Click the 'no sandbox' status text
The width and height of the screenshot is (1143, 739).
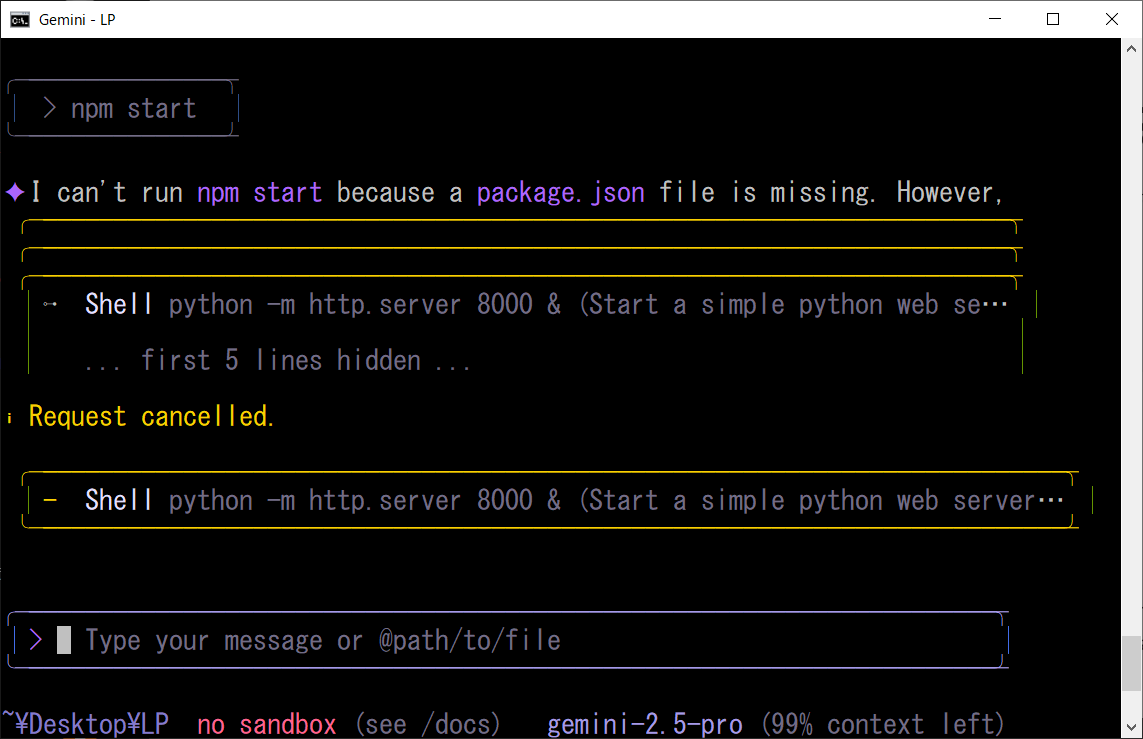[267, 724]
